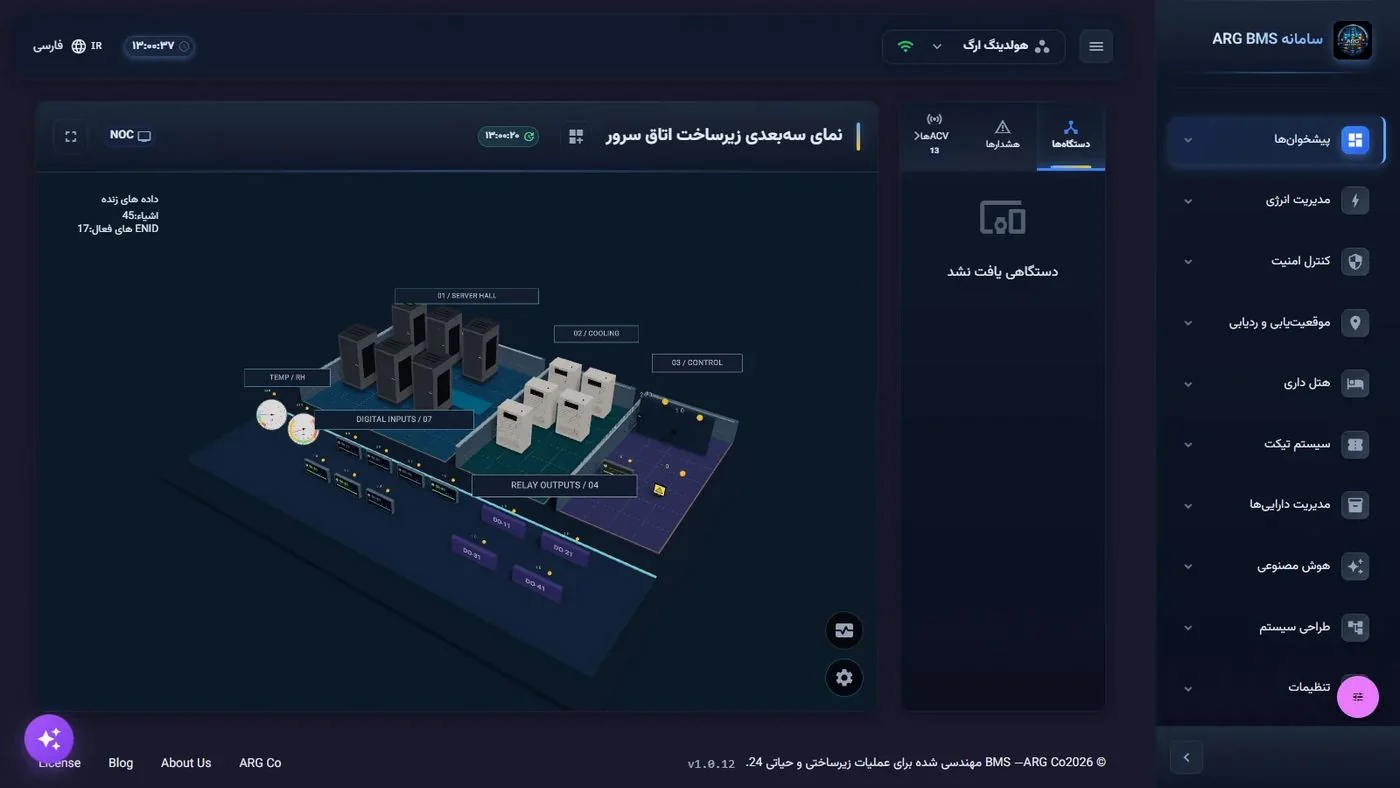Click the Security Control shield icon
The width and height of the screenshot is (1400, 788).
(x=1355, y=261)
